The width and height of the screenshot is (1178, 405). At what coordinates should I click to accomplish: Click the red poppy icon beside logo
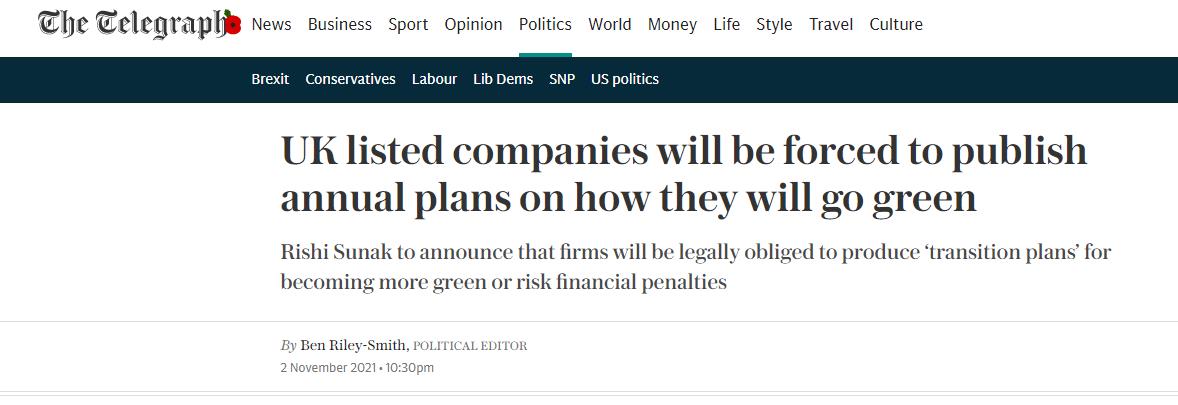[233, 24]
